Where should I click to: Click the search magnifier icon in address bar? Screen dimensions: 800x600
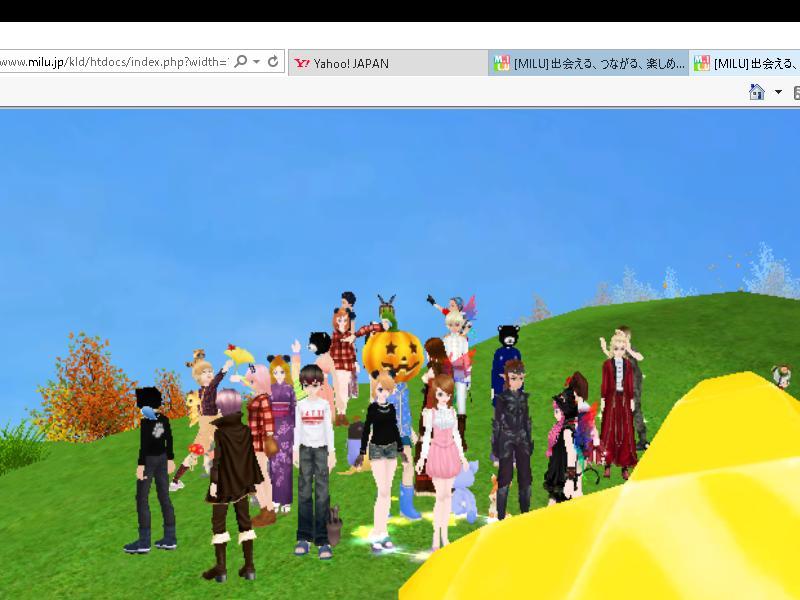(x=241, y=62)
